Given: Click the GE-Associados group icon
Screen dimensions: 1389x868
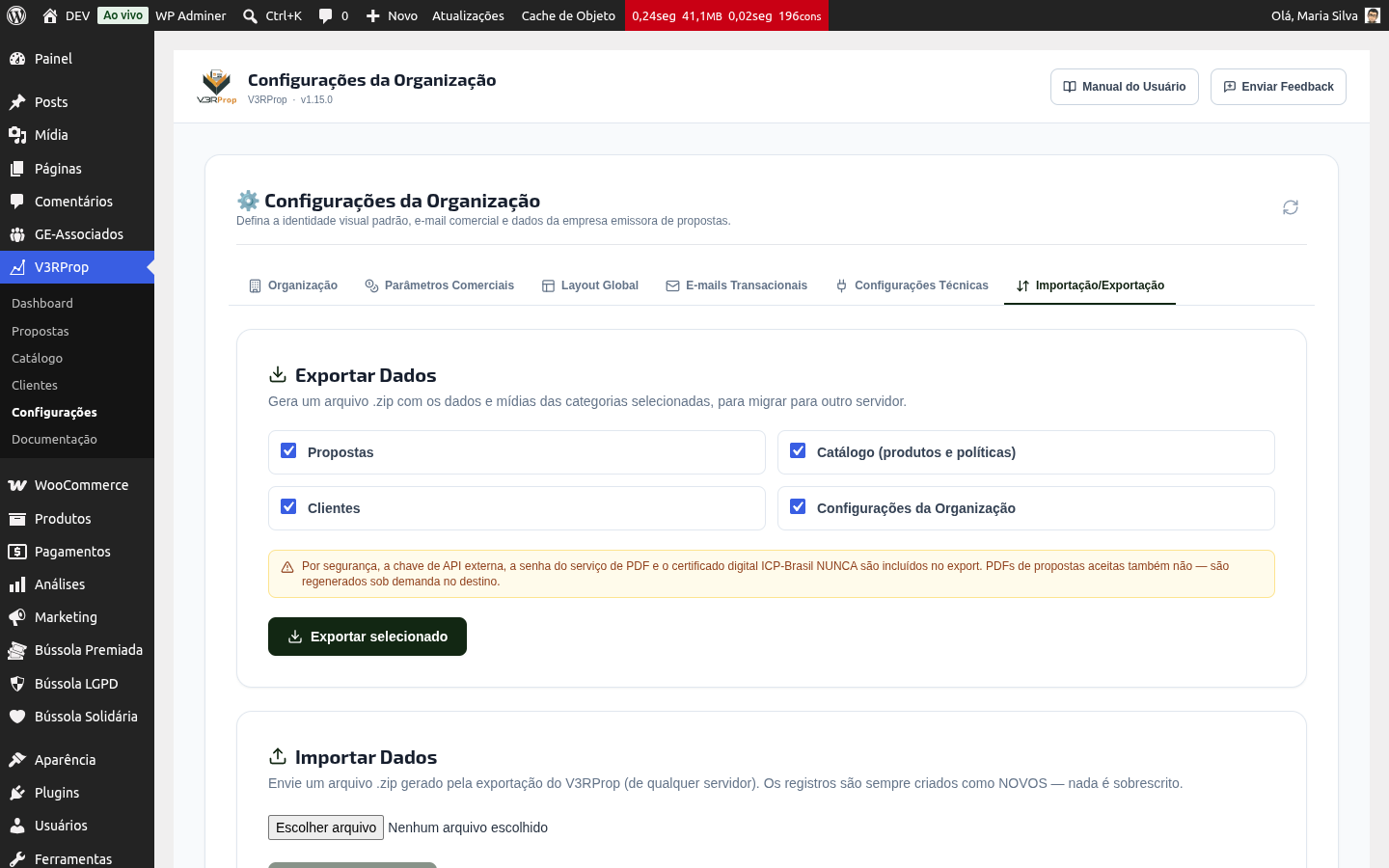Looking at the screenshot, I should (17, 234).
